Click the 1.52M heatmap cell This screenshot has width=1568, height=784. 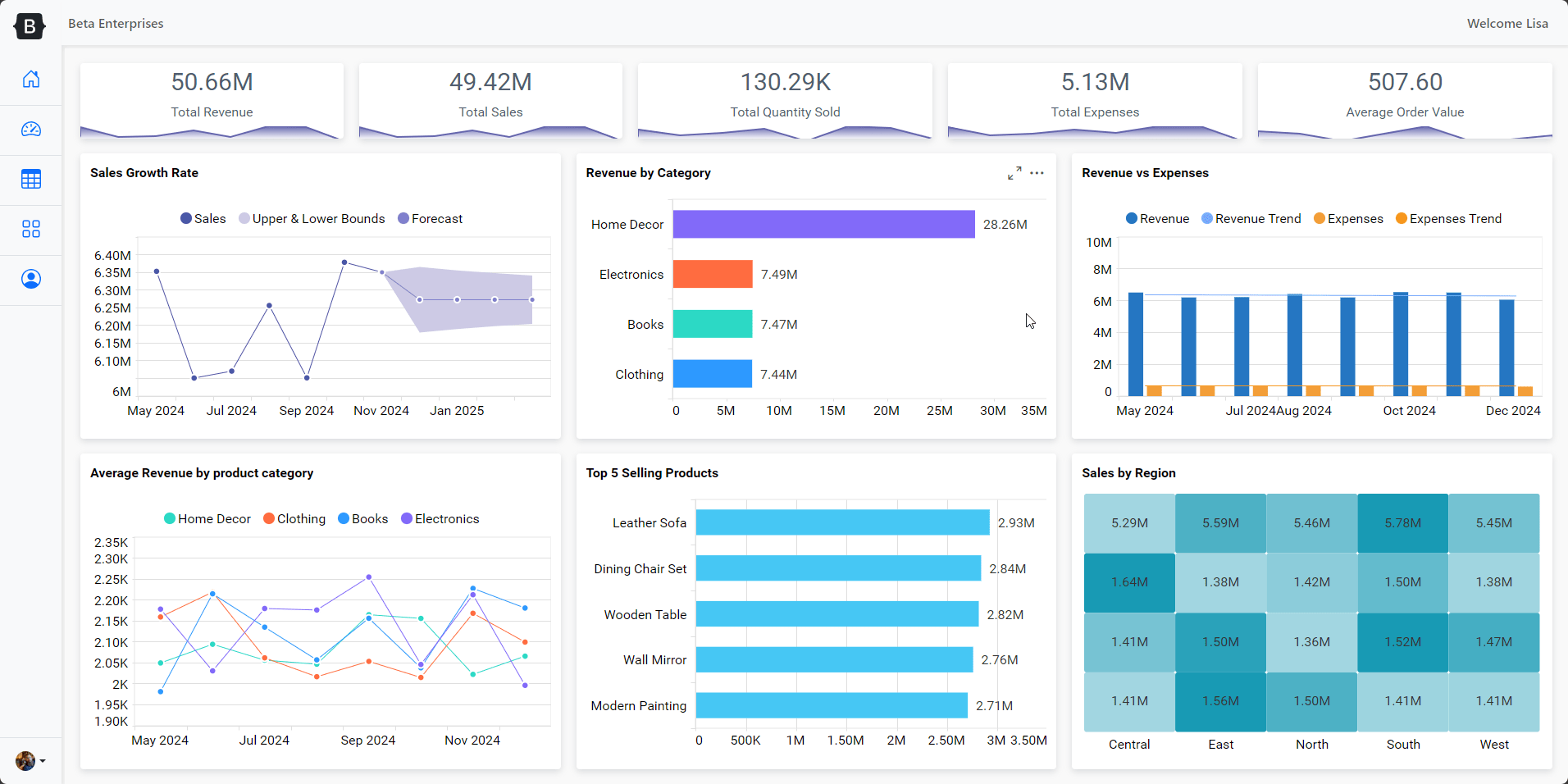tap(1403, 642)
